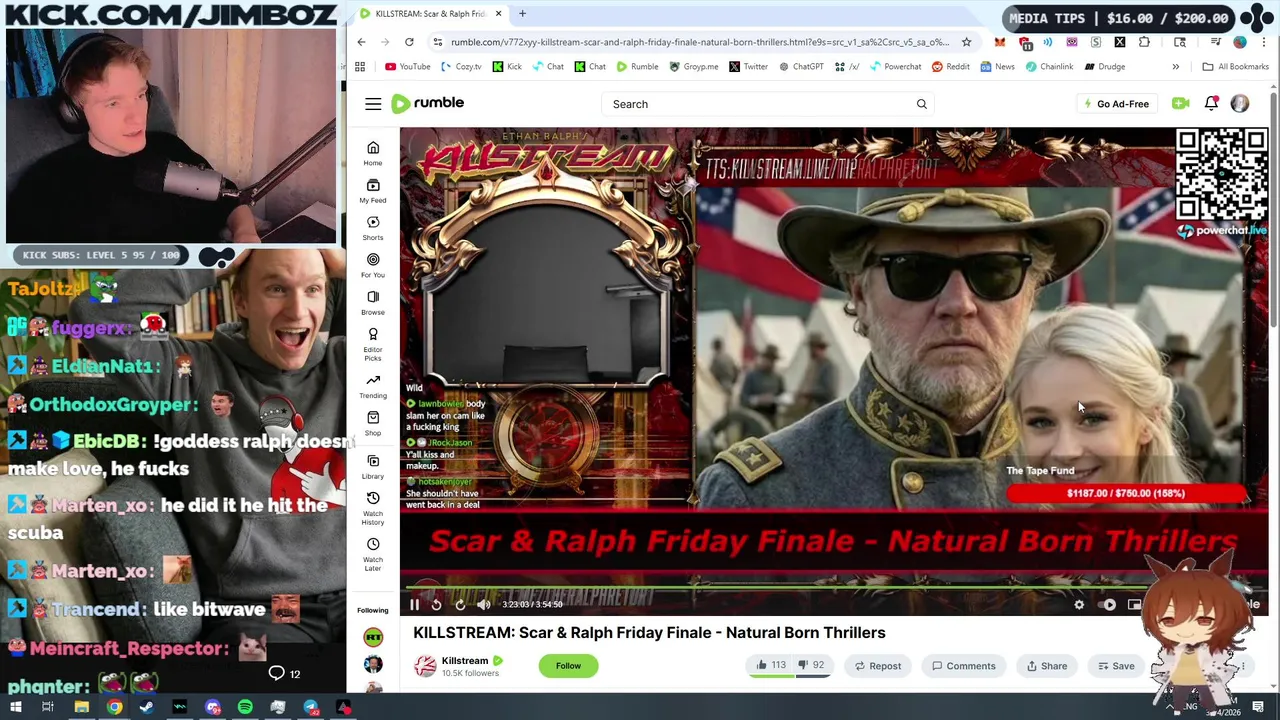Screen dimensions: 1280x720
Task: Bookmark this page with star icon
Action: tap(966, 42)
